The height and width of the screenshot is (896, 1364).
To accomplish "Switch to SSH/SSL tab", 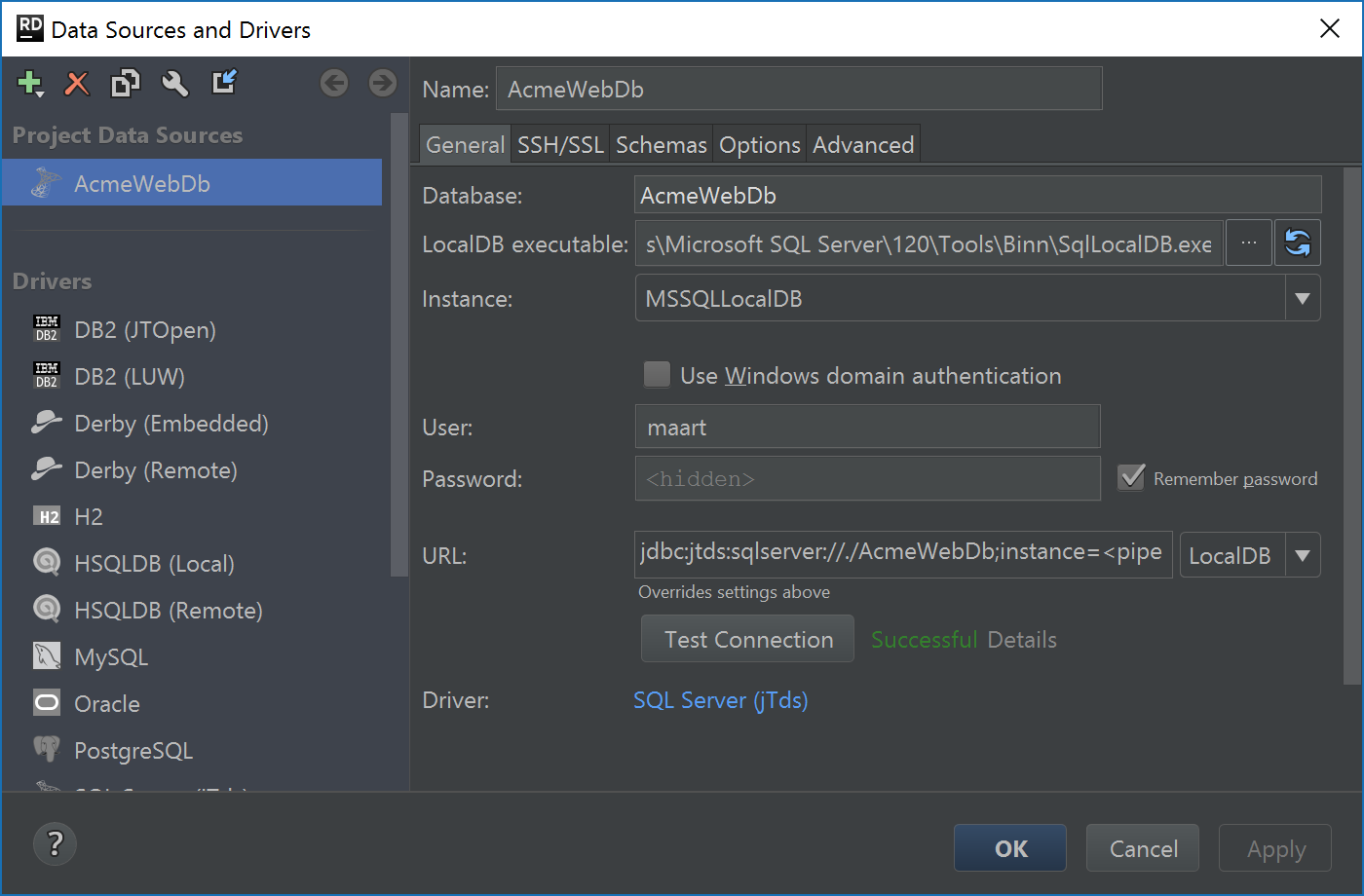I will click(x=560, y=145).
